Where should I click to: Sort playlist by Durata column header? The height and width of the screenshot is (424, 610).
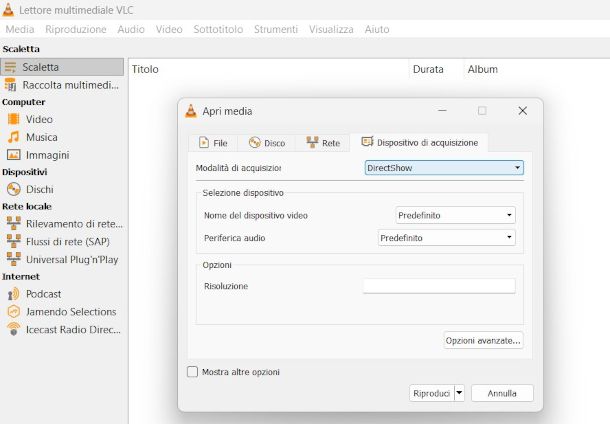[x=436, y=69]
